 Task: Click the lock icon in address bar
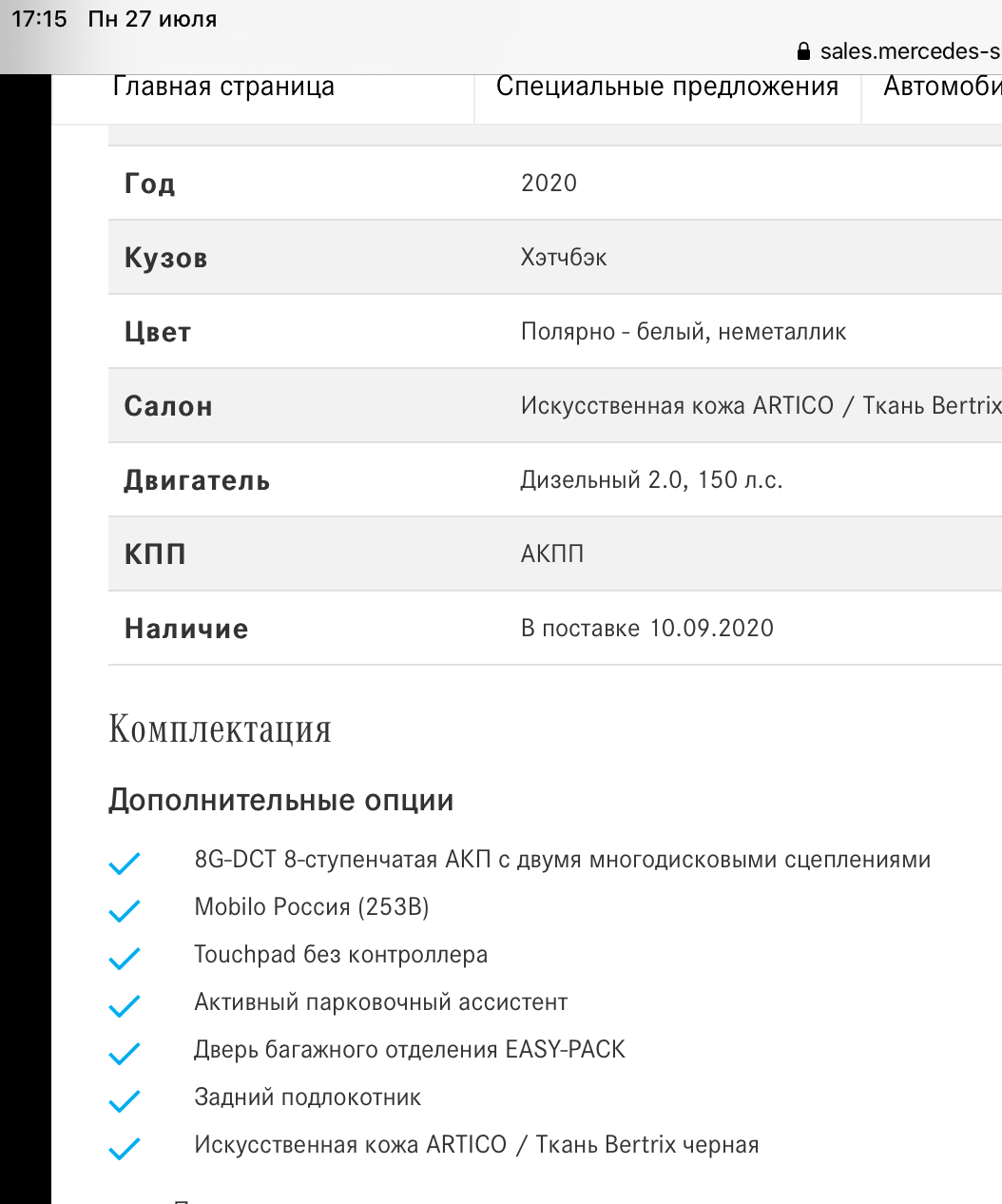tap(803, 51)
